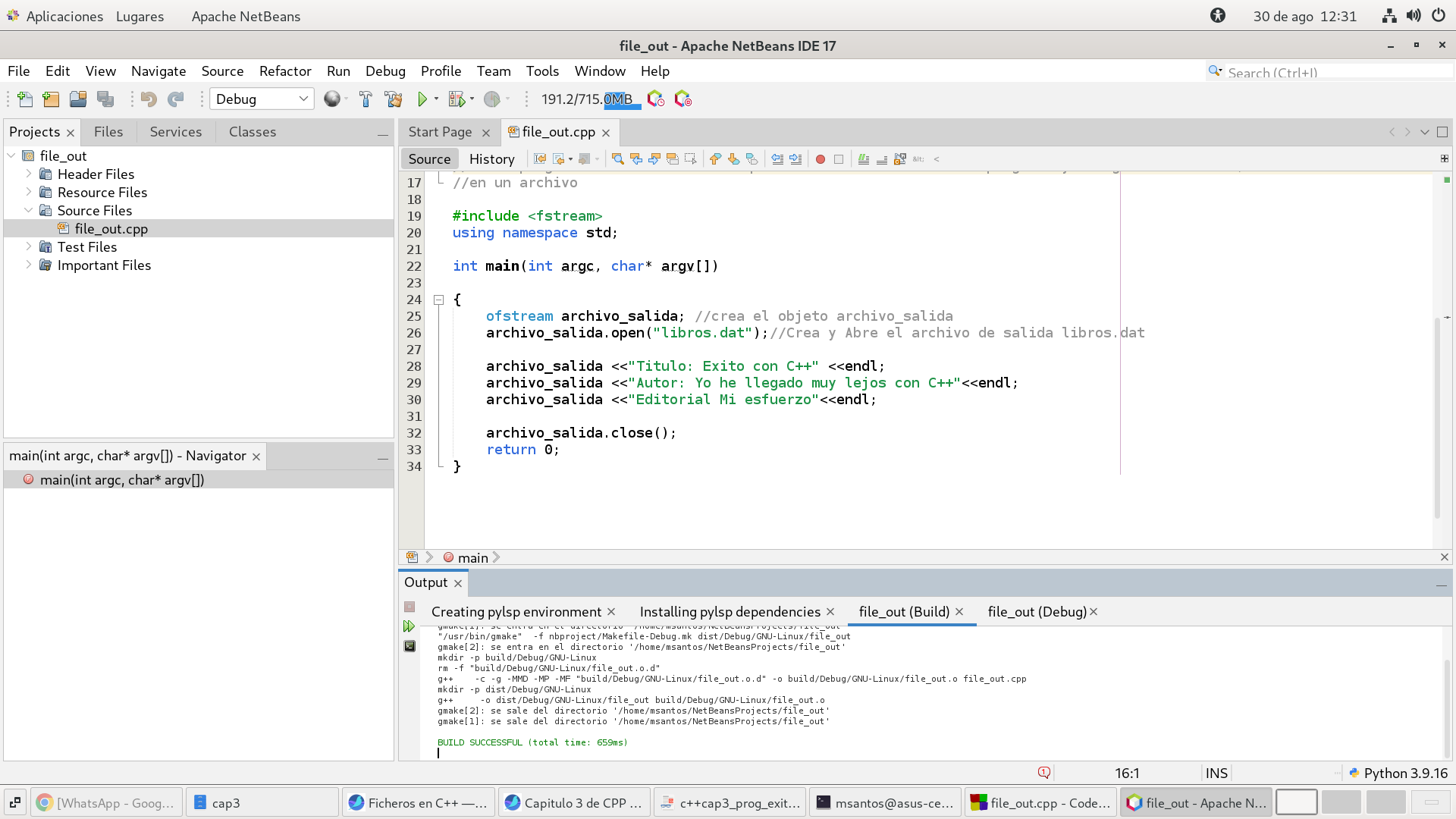The width and height of the screenshot is (1456, 819).
Task: Click the Build Project hammer icon
Action: (366, 99)
